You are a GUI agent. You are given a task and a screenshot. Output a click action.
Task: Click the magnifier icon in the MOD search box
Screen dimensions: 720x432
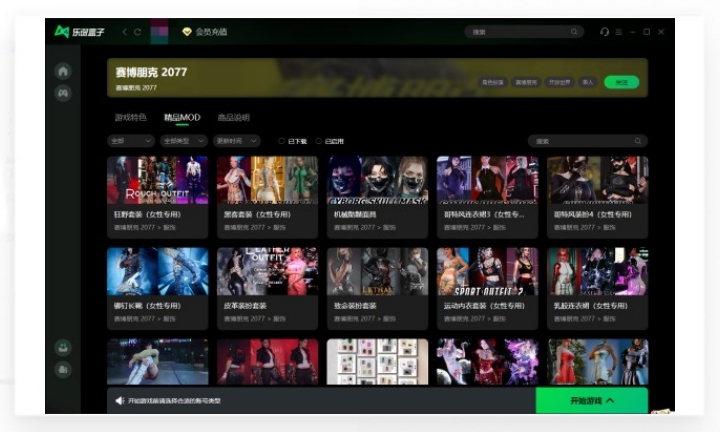pyautogui.click(x=638, y=141)
